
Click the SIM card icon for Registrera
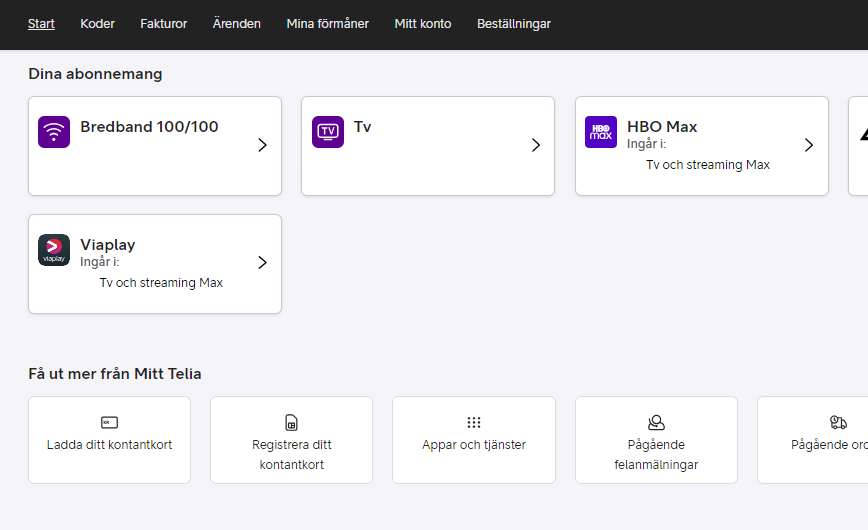pyautogui.click(x=291, y=423)
